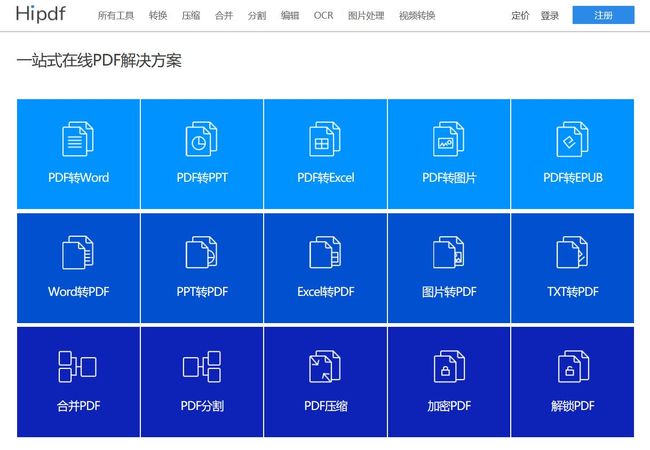Open the 转换 menu

point(158,16)
